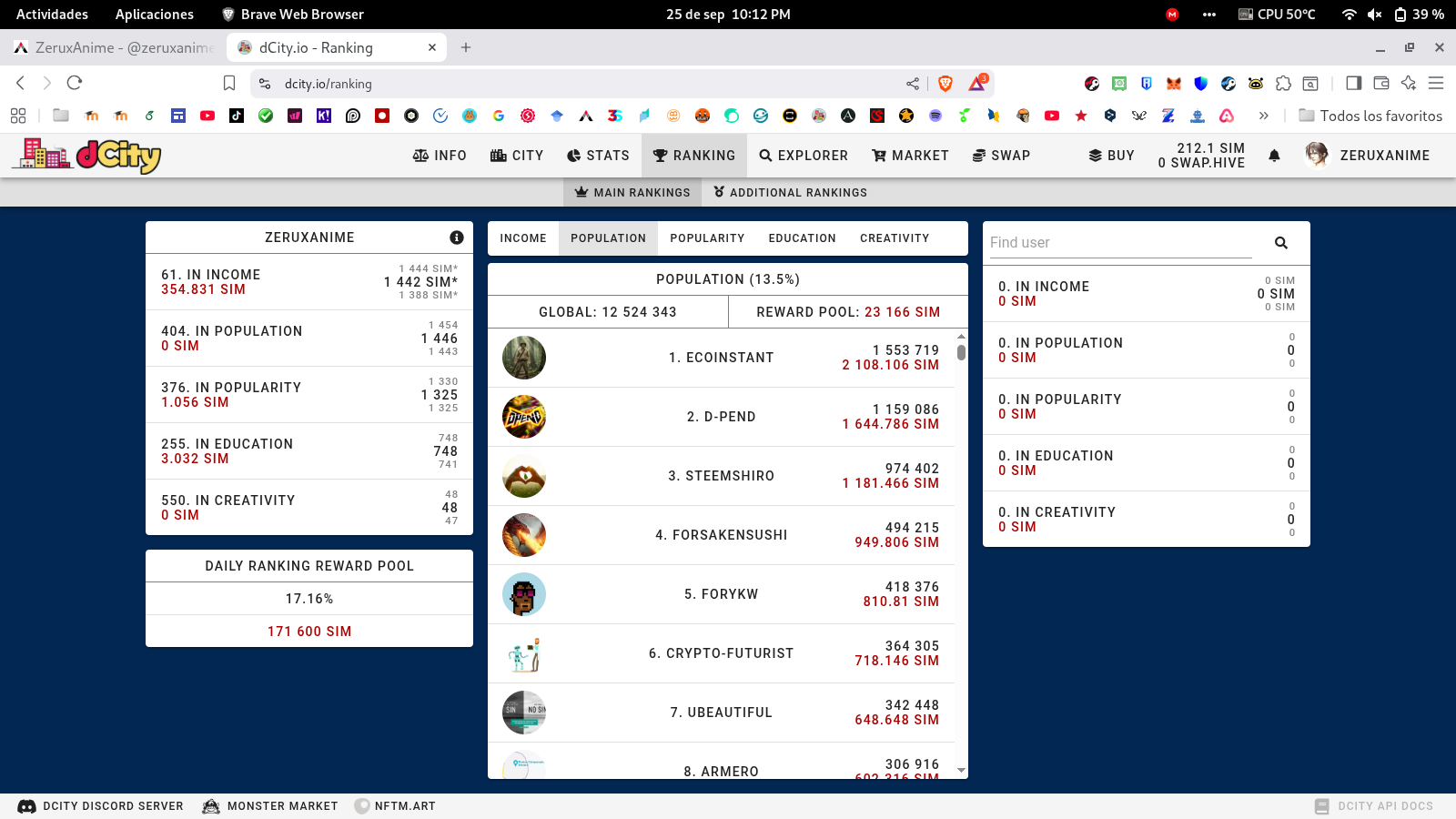Select the EDUCATION ranking tab

click(802, 238)
